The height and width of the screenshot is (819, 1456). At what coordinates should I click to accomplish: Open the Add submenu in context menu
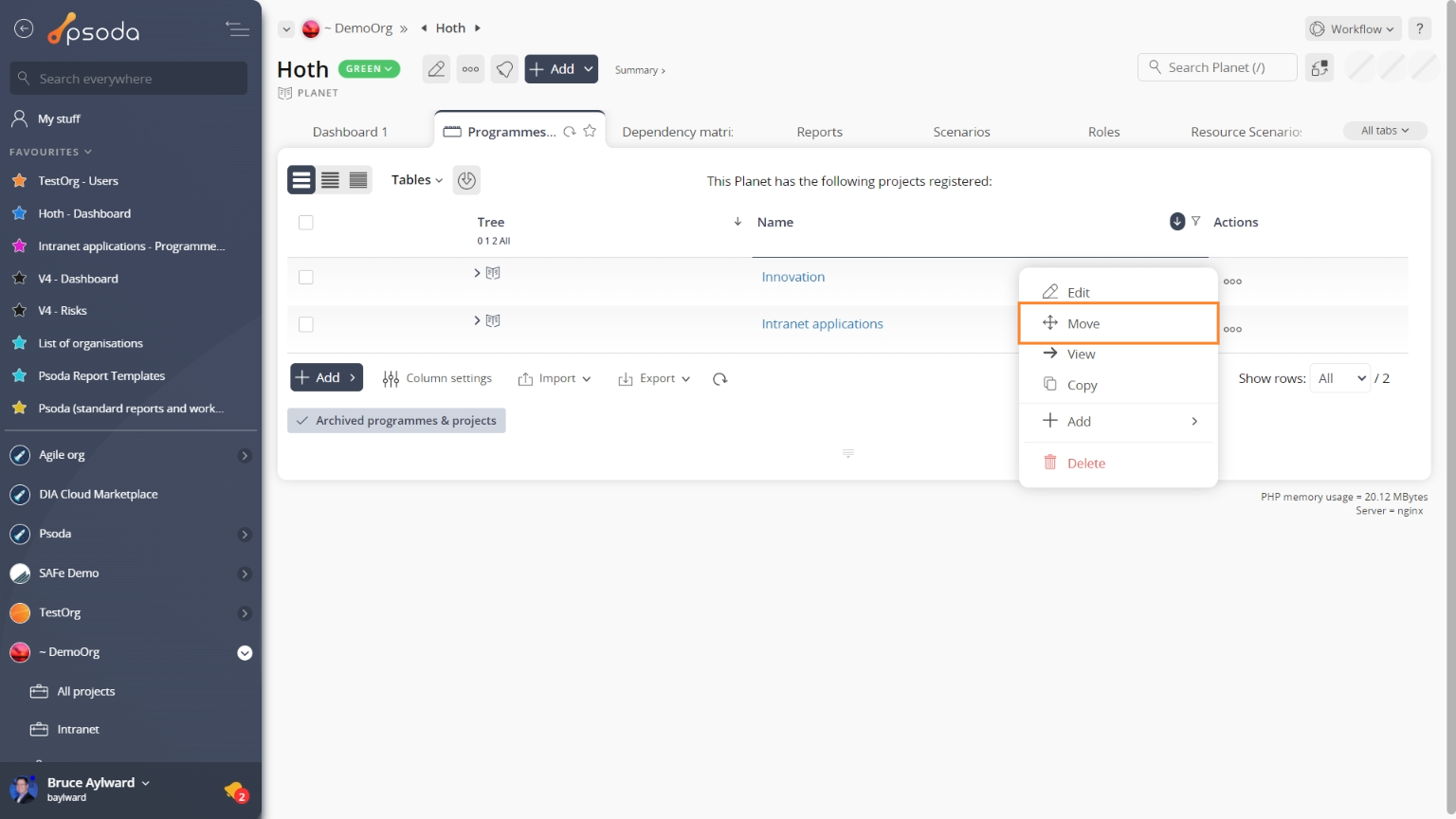tap(1119, 421)
